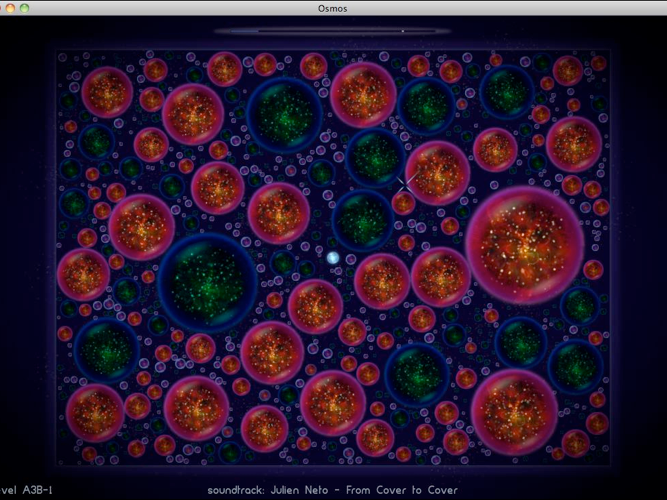The image size is (667, 500).
Task: Click the red mote in bottom-left corner
Action: [x=96, y=413]
